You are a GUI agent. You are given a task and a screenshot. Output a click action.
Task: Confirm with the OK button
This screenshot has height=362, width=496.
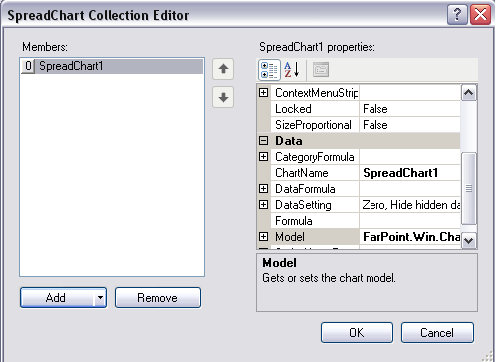(357, 332)
